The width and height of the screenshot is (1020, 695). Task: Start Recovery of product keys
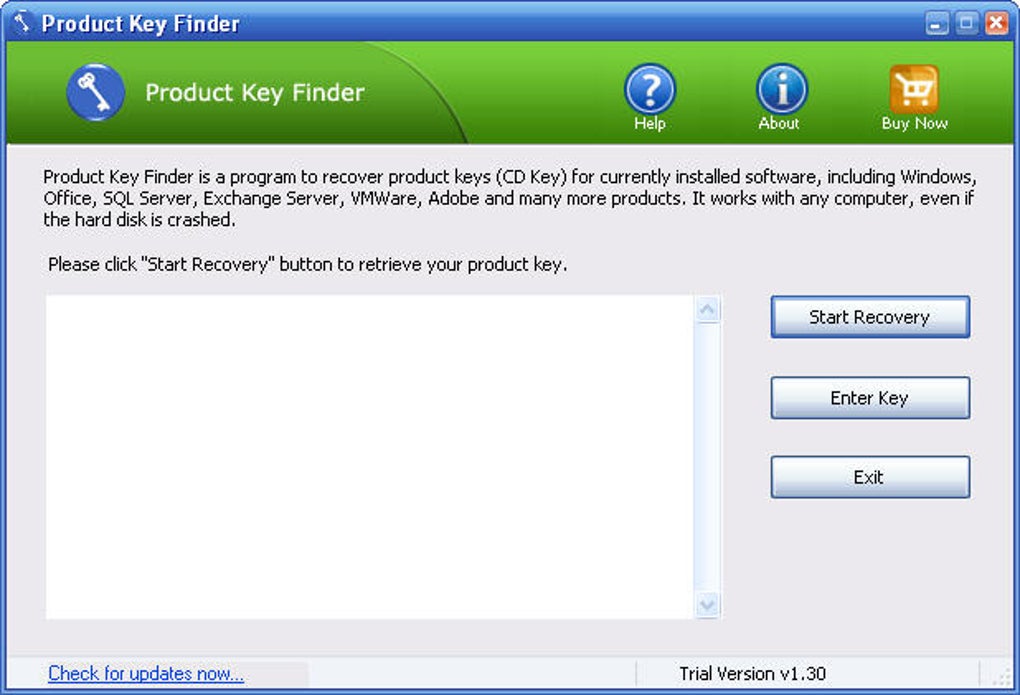click(870, 317)
